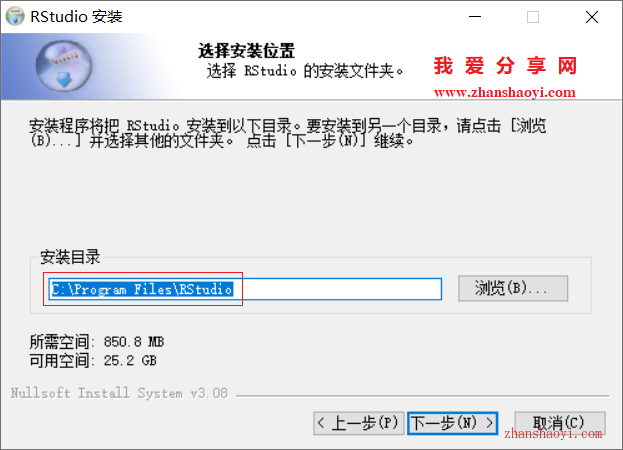Click the 所需空间 850.8 MB text
Viewport: 623px width, 450px height.
pos(97,342)
